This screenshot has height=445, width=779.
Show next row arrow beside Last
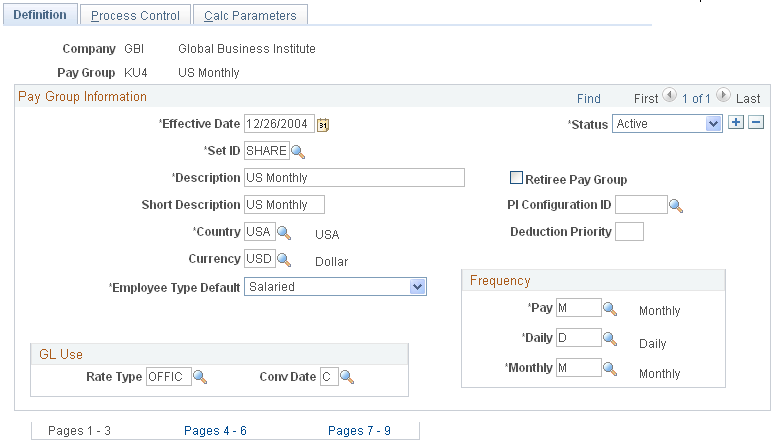pyautogui.click(x=723, y=94)
